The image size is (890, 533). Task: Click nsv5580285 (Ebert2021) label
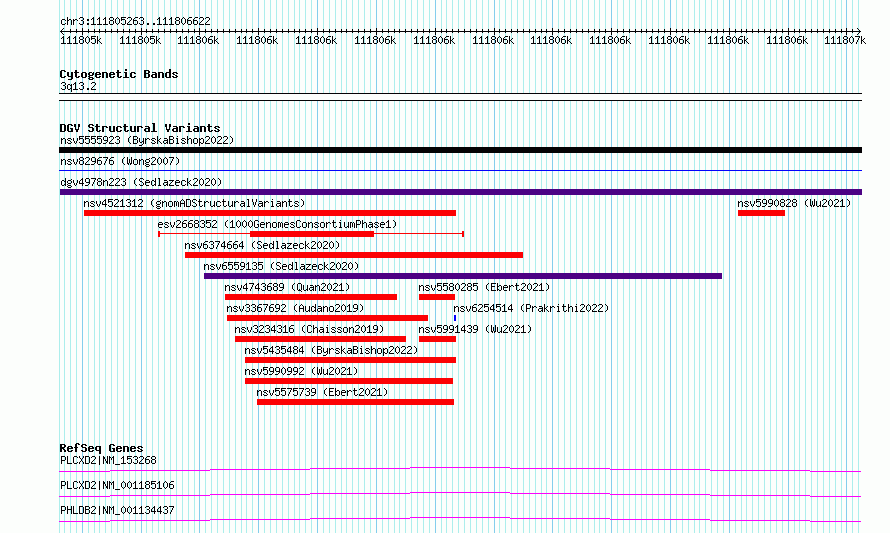pyautogui.click(x=484, y=287)
